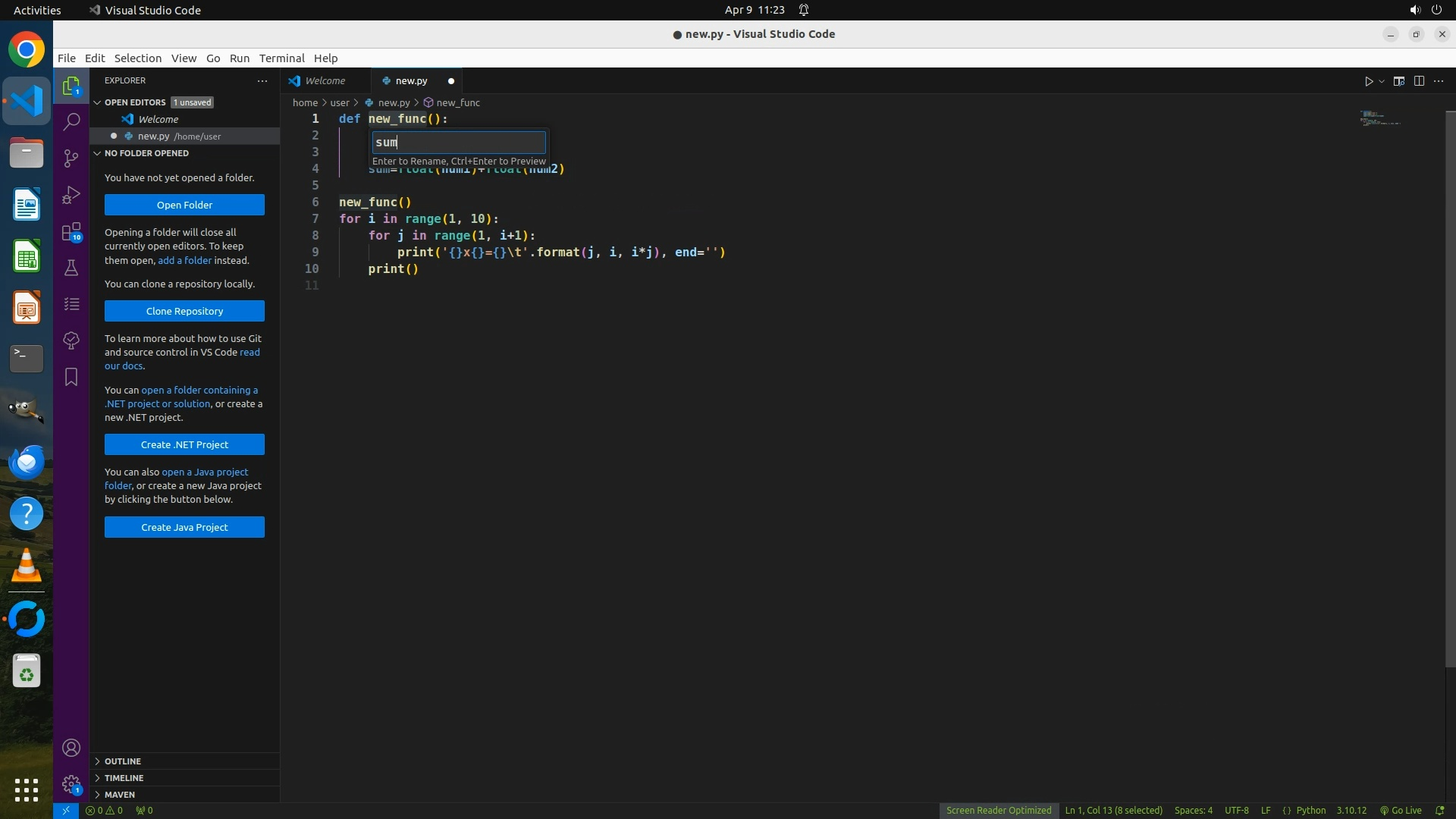This screenshot has height=819, width=1456.
Task: Expand the Outline section
Action: click(123, 761)
